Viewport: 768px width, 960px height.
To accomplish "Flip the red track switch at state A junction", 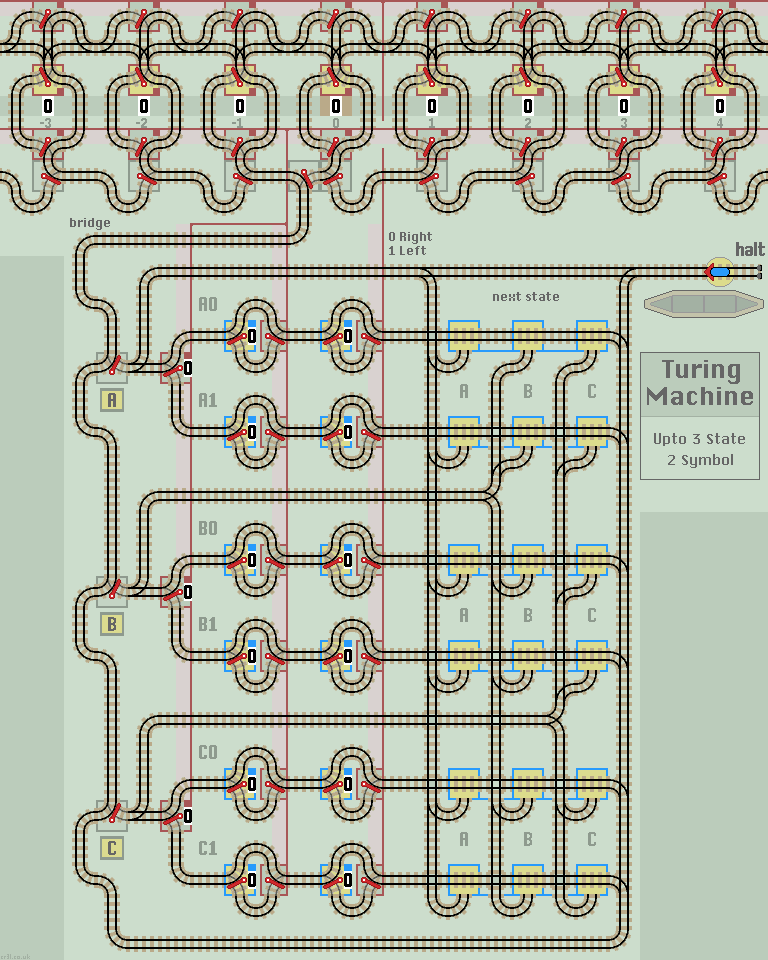I will [x=114, y=366].
